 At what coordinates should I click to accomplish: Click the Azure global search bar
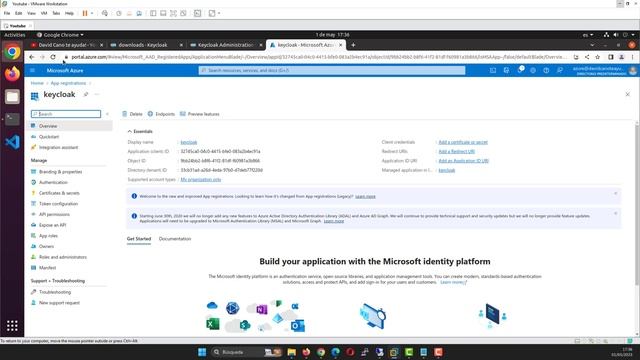click(x=332, y=70)
